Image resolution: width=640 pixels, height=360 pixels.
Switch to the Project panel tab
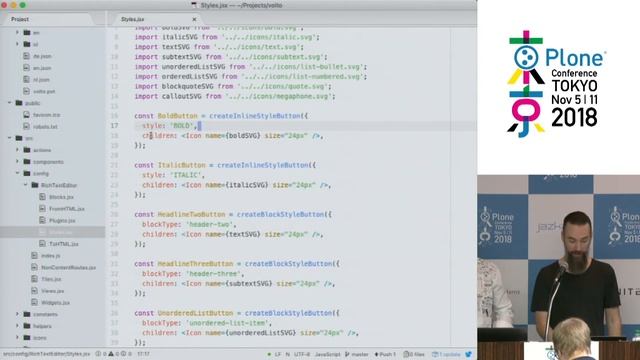[x=47, y=19]
